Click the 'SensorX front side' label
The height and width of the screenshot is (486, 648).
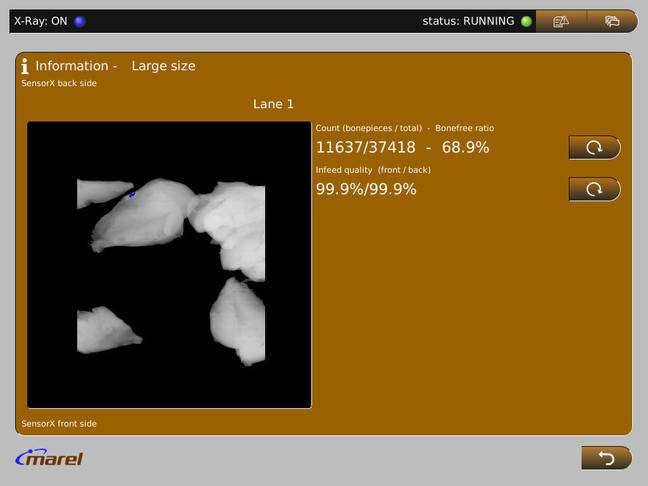[x=59, y=424]
